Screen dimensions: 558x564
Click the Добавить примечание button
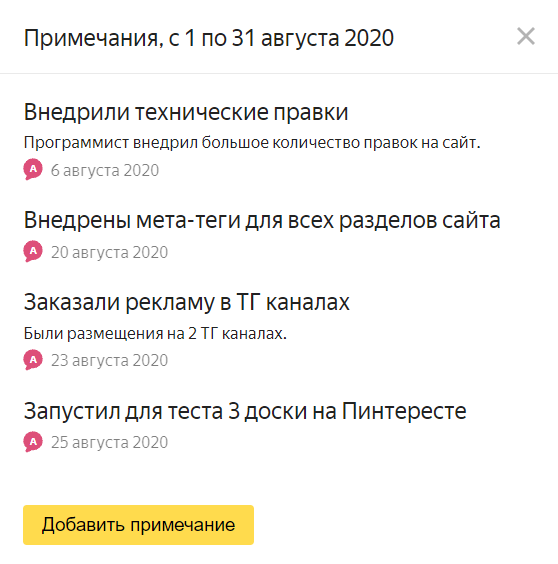pos(139,525)
